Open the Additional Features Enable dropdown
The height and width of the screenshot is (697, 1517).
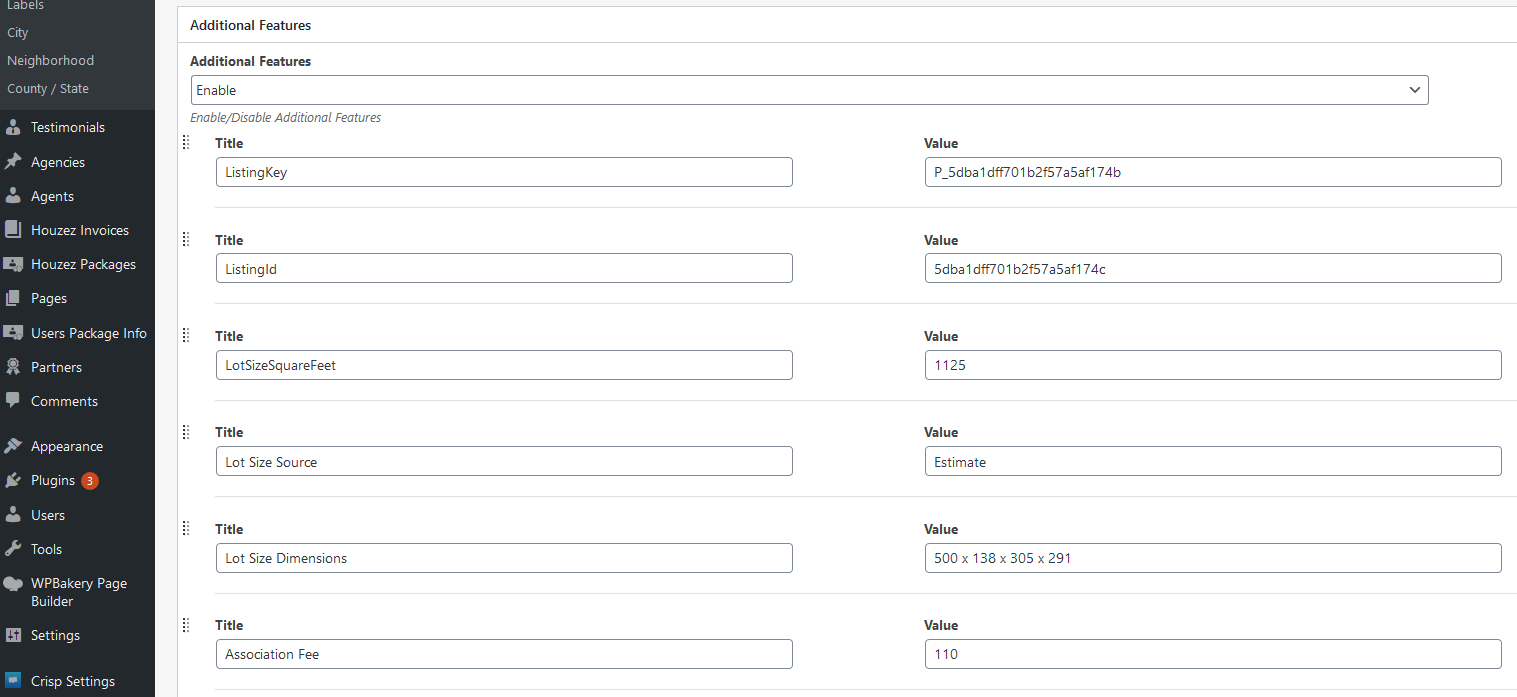809,90
